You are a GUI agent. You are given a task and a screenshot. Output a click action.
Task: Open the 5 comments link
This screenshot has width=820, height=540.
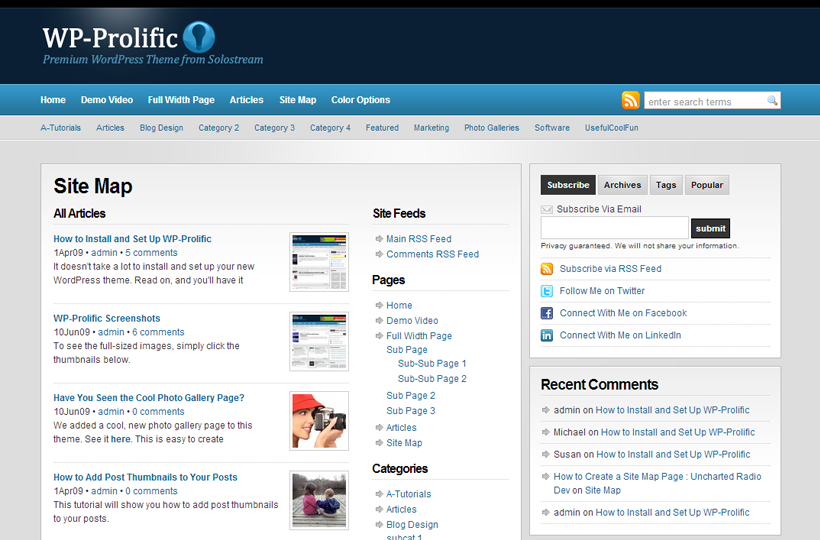151,252
